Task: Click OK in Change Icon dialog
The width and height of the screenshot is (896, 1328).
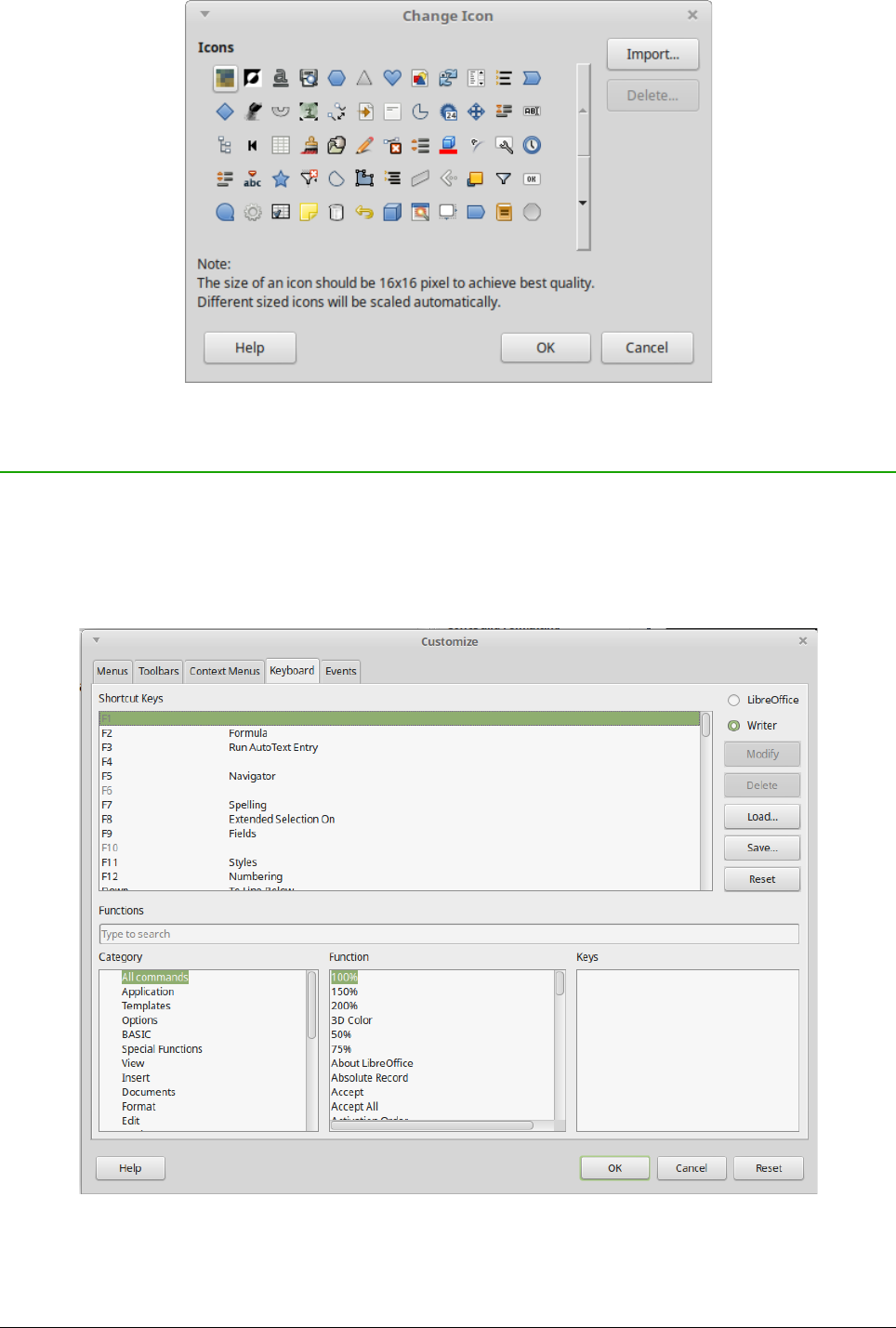Action: click(x=546, y=348)
